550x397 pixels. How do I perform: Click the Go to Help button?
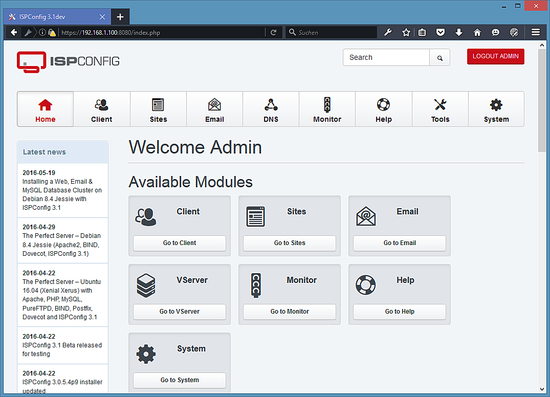point(400,311)
